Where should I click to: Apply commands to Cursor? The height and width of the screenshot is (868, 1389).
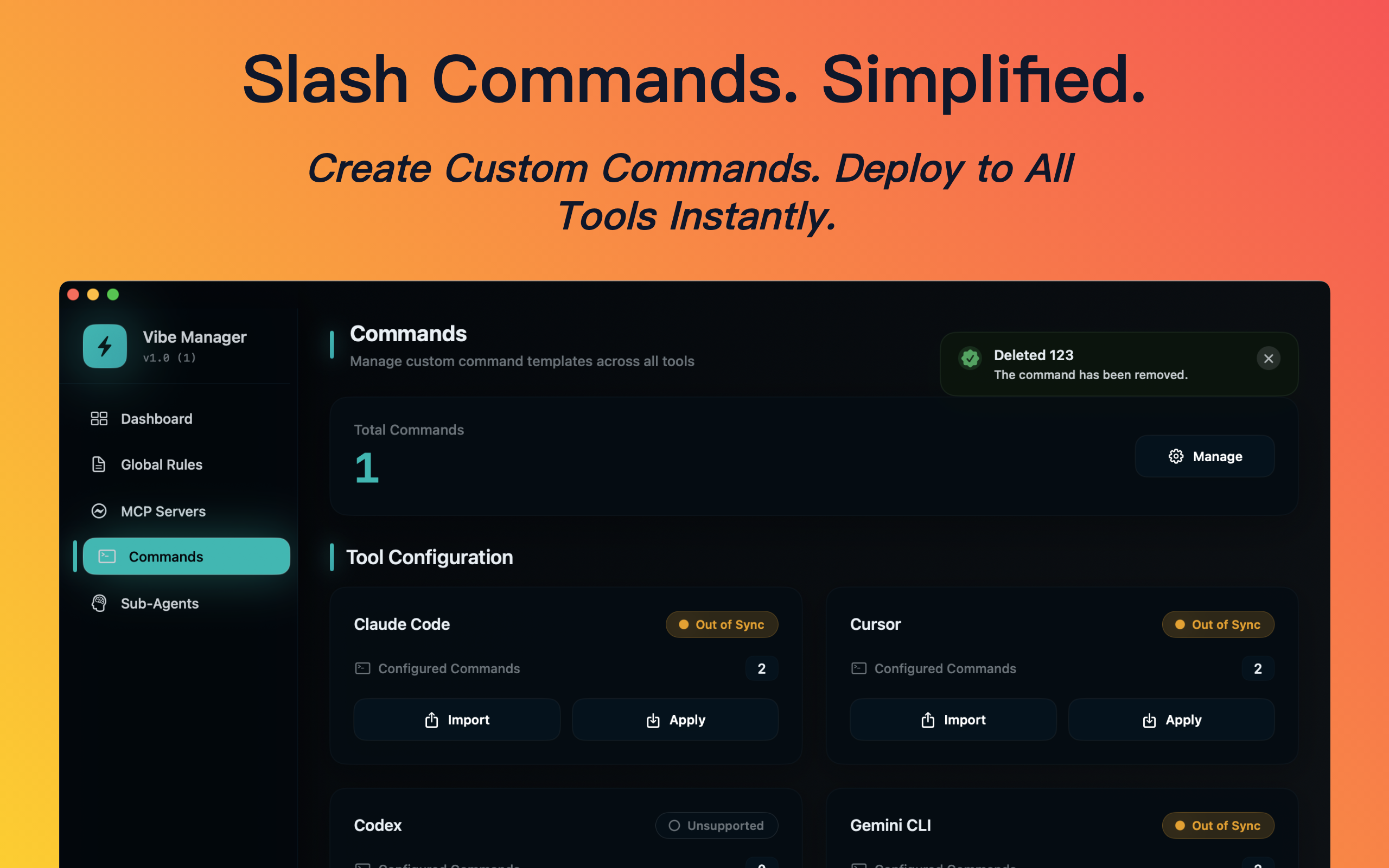pyautogui.click(x=1171, y=720)
